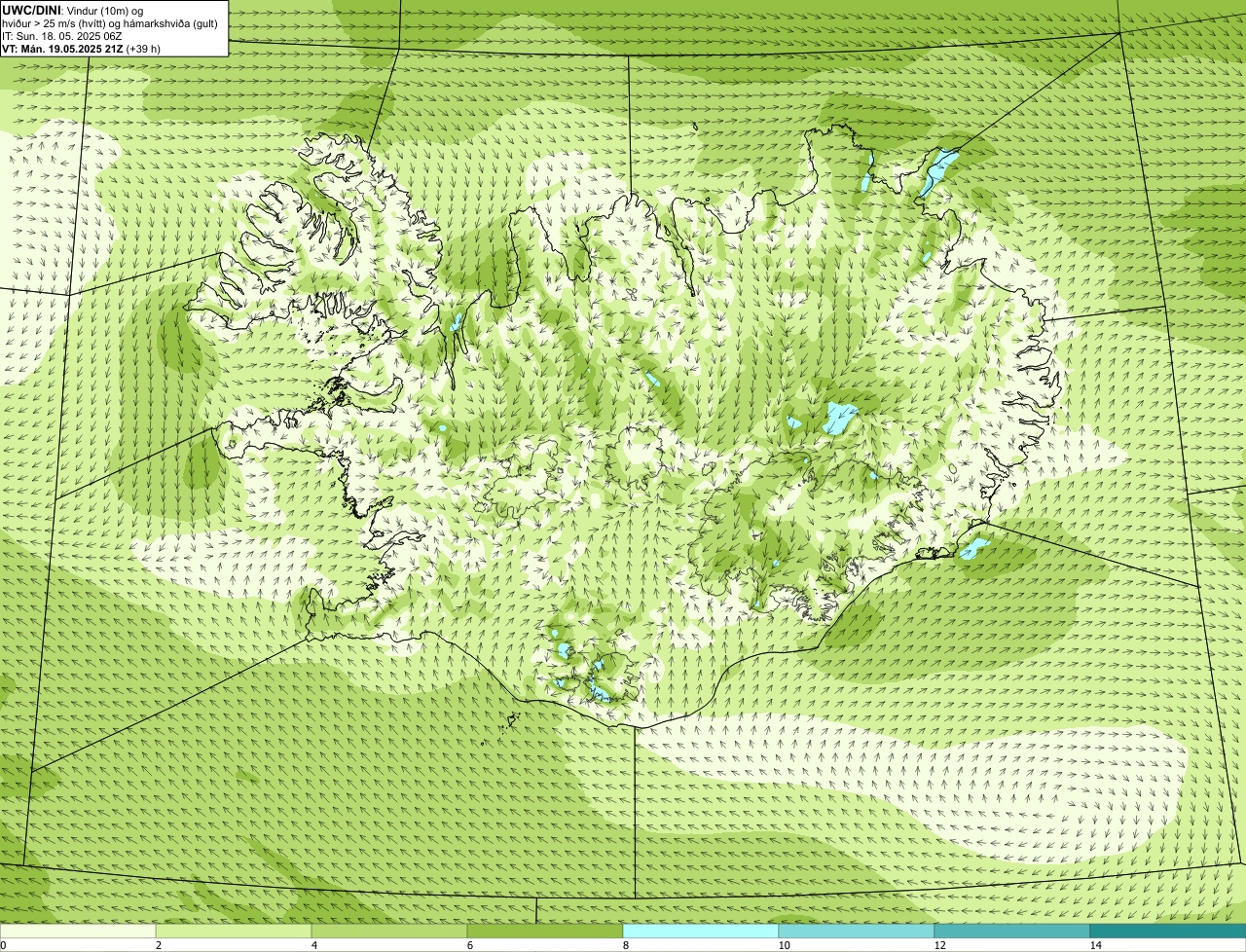Click the legend scale label "0"
Viewport: 1246px width, 952px height.
tap(3, 945)
